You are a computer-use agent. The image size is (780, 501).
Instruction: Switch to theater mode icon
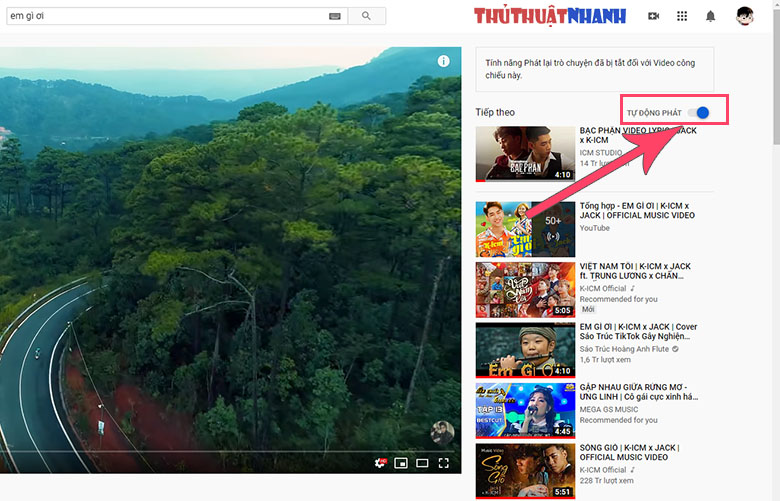tap(422, 463)
